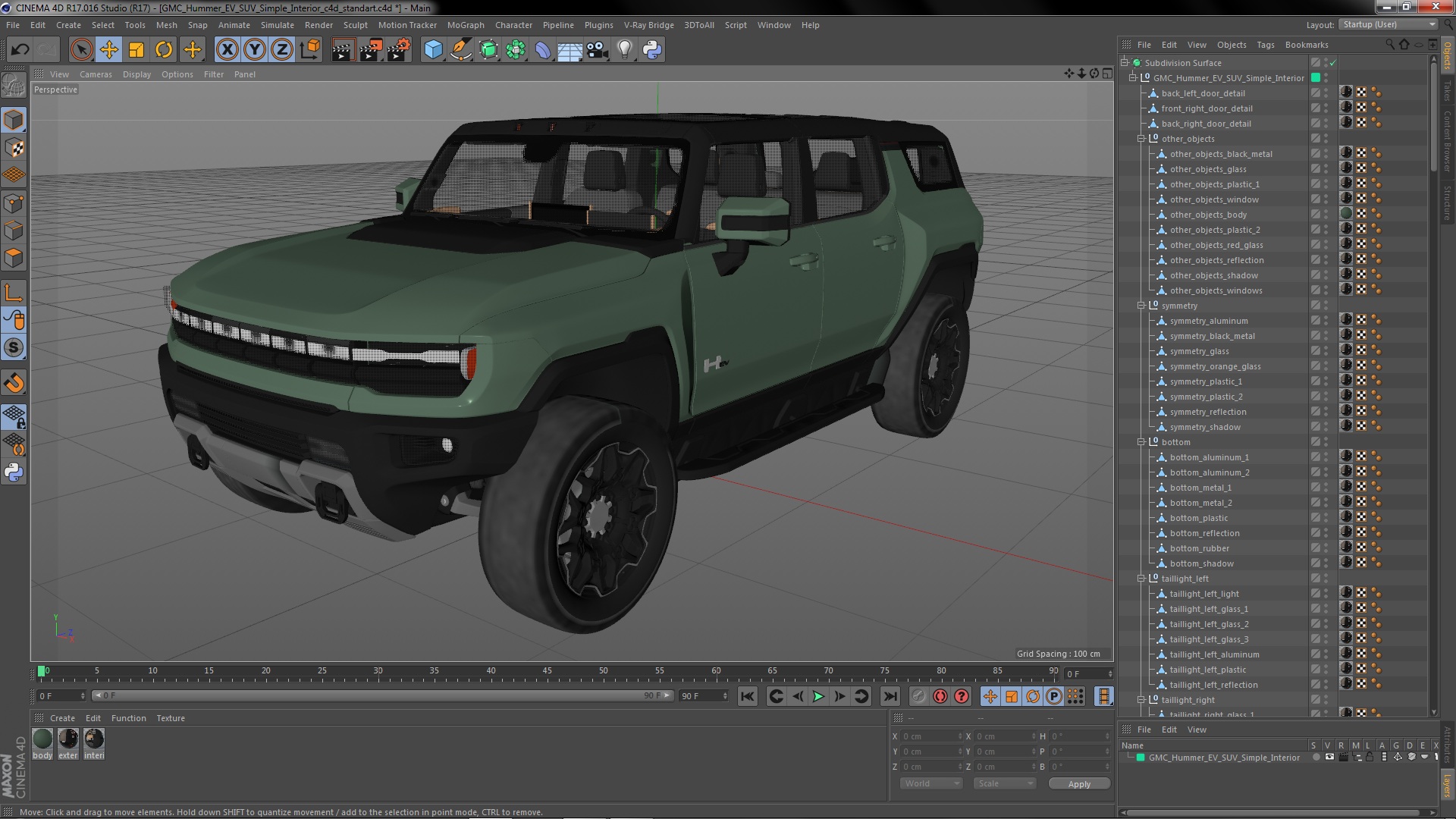Toggle Subdivision Surface green enable checkmark

point(1332,63)
